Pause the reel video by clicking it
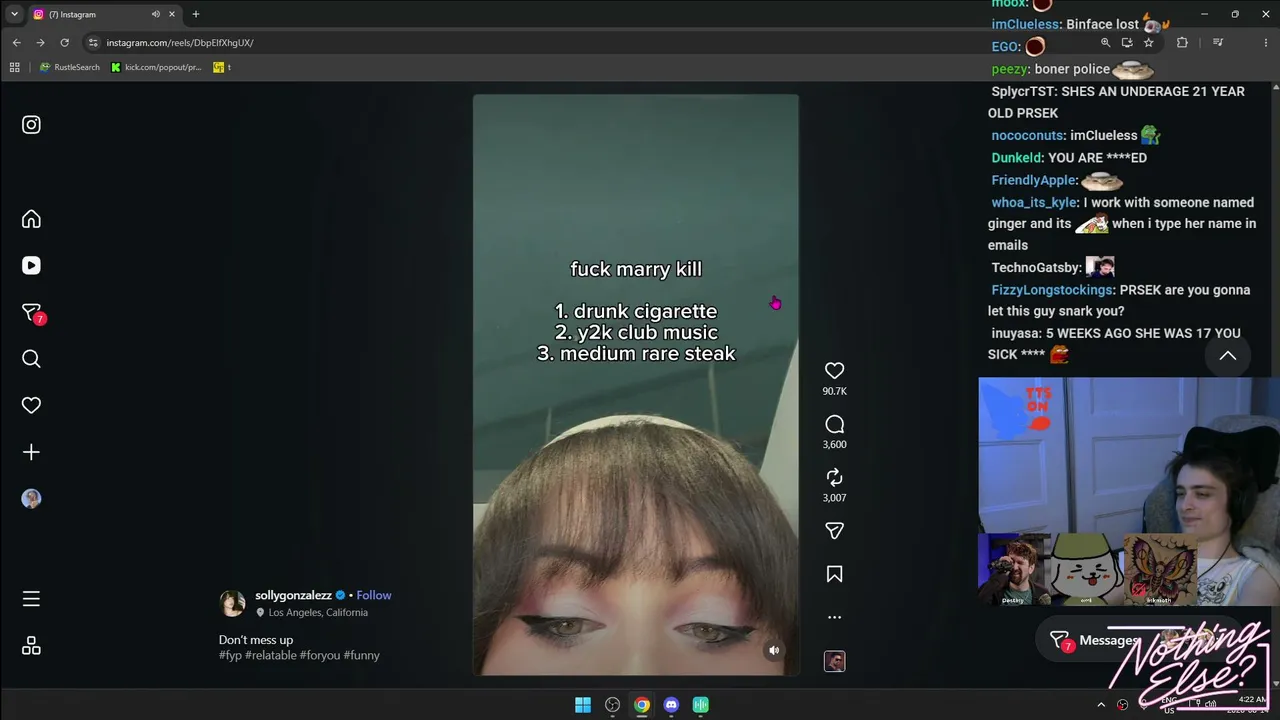The height and width of the screenshot is (720, 1280). (636, 385)
